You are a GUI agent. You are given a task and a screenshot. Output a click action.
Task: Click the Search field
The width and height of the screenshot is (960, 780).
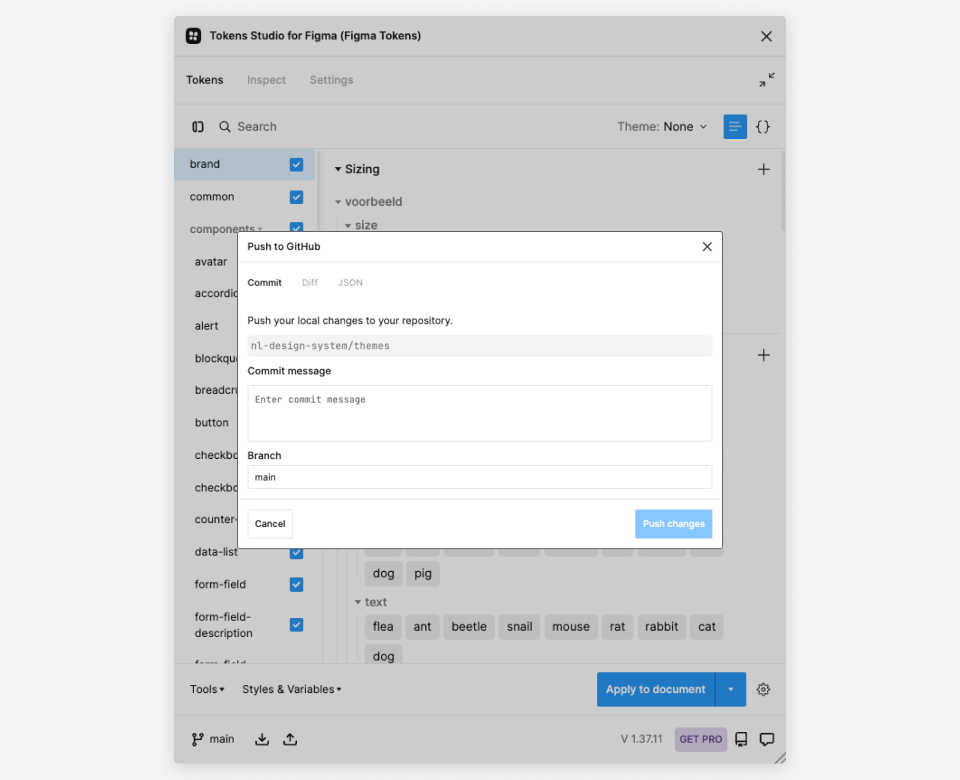(257, 127)
